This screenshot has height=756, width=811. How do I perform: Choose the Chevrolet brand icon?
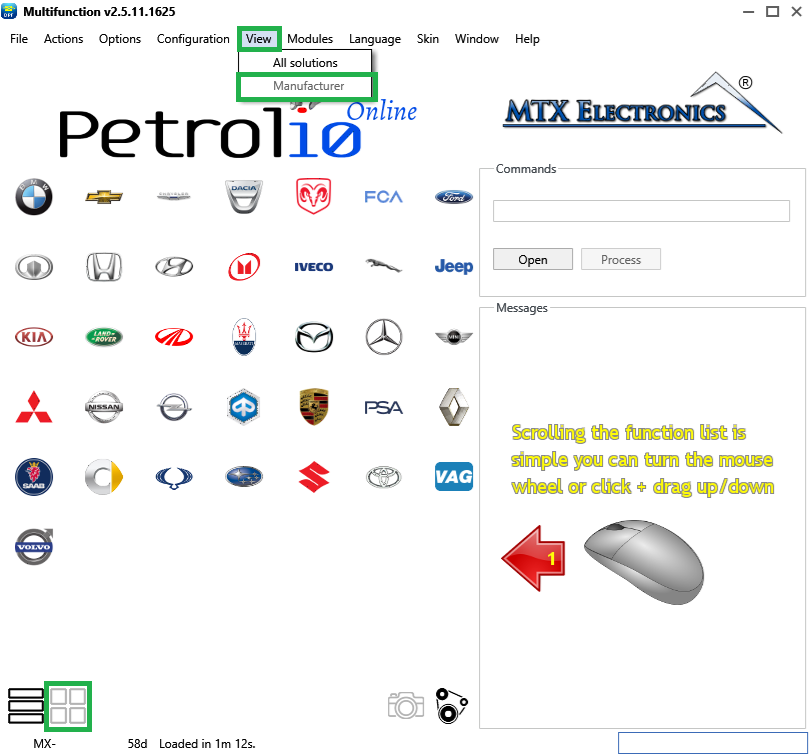point(103,197)
